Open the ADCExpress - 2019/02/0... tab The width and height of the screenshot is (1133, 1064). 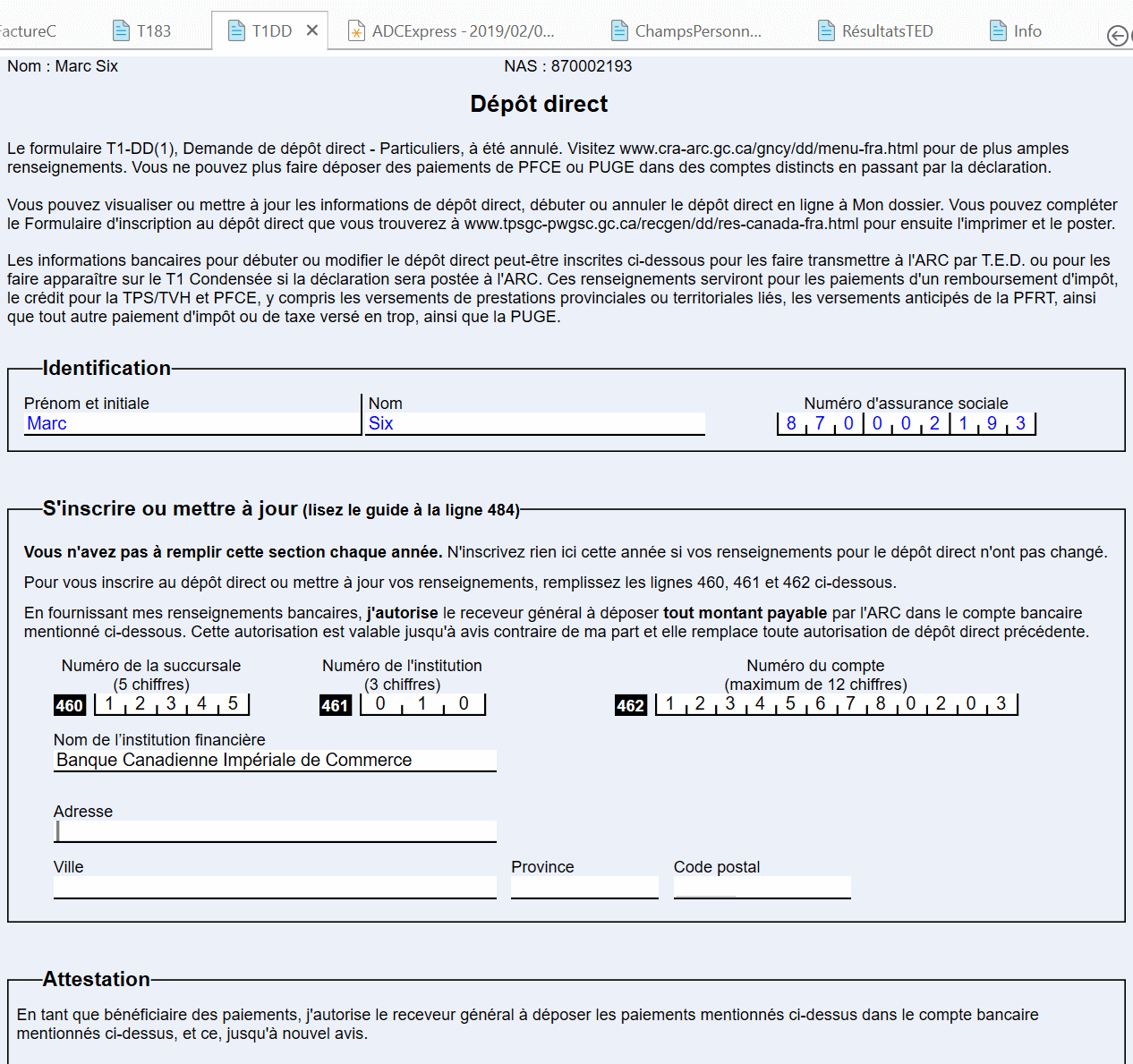(452, 31)
